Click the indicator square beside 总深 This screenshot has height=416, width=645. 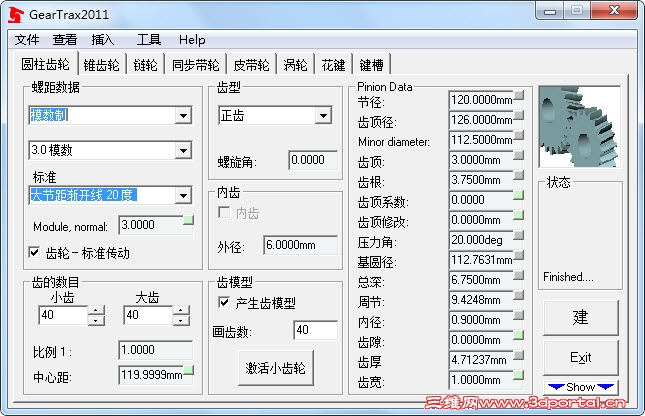click(x=519, y=275)
